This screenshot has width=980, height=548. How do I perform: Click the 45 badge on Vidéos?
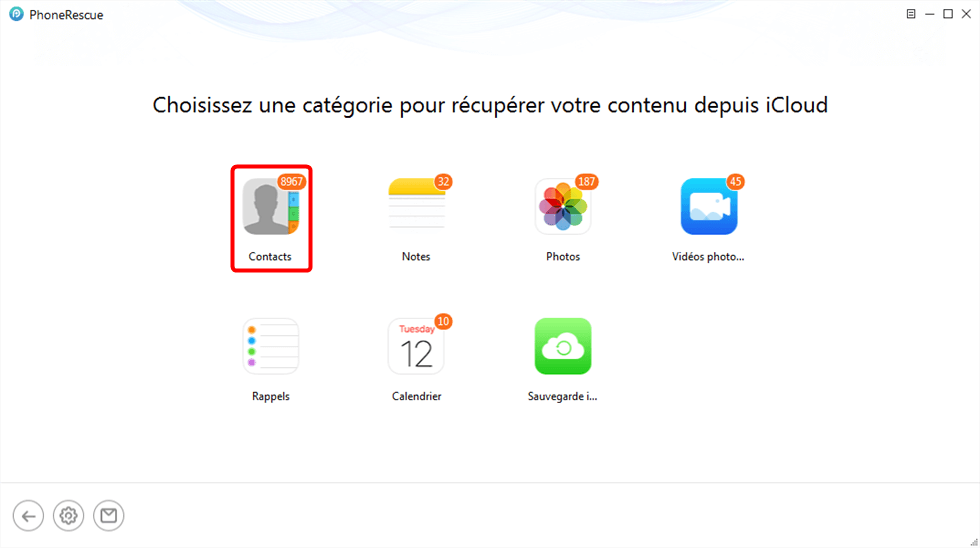click(735, 182)
